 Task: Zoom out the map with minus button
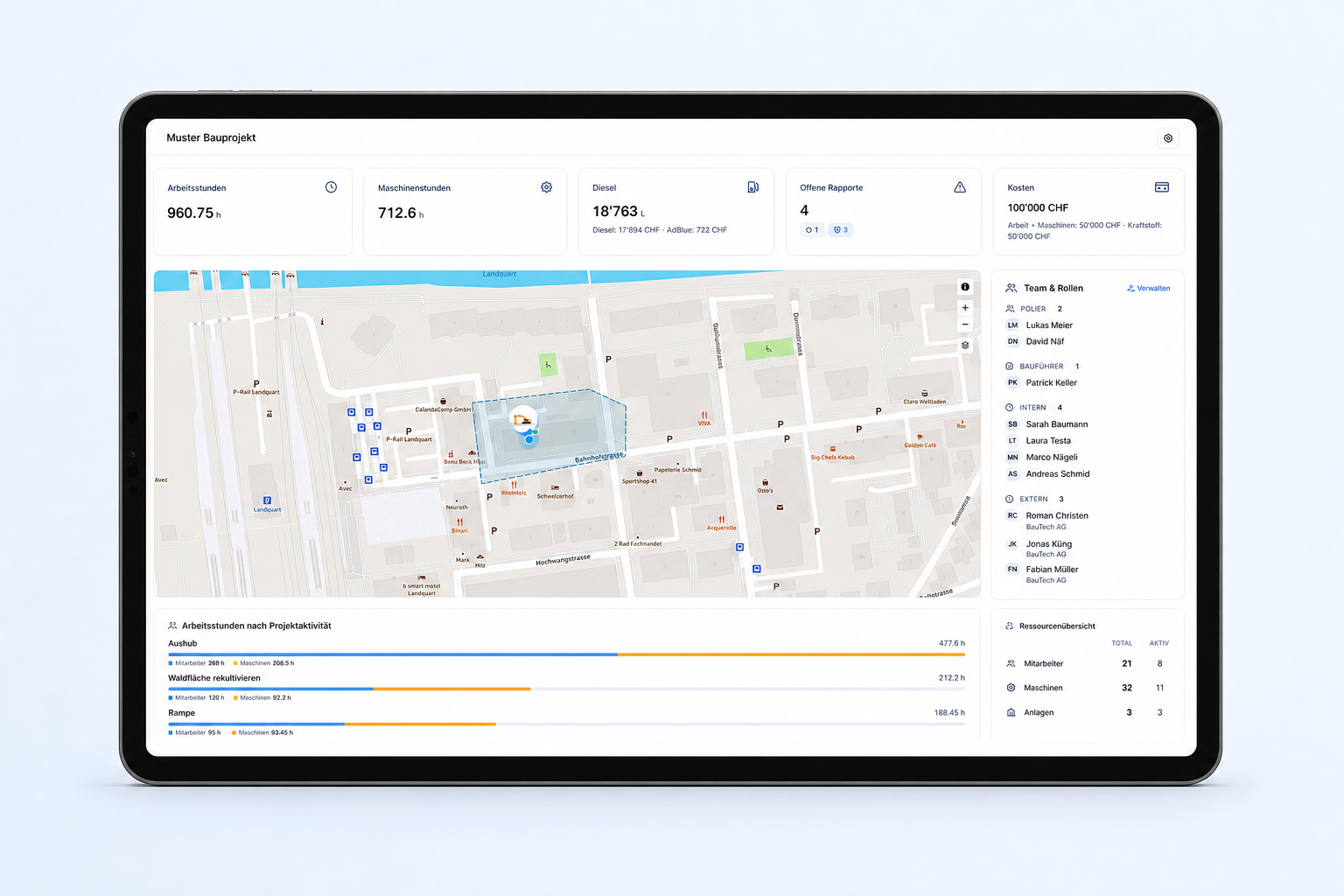(x=965, y=325)
